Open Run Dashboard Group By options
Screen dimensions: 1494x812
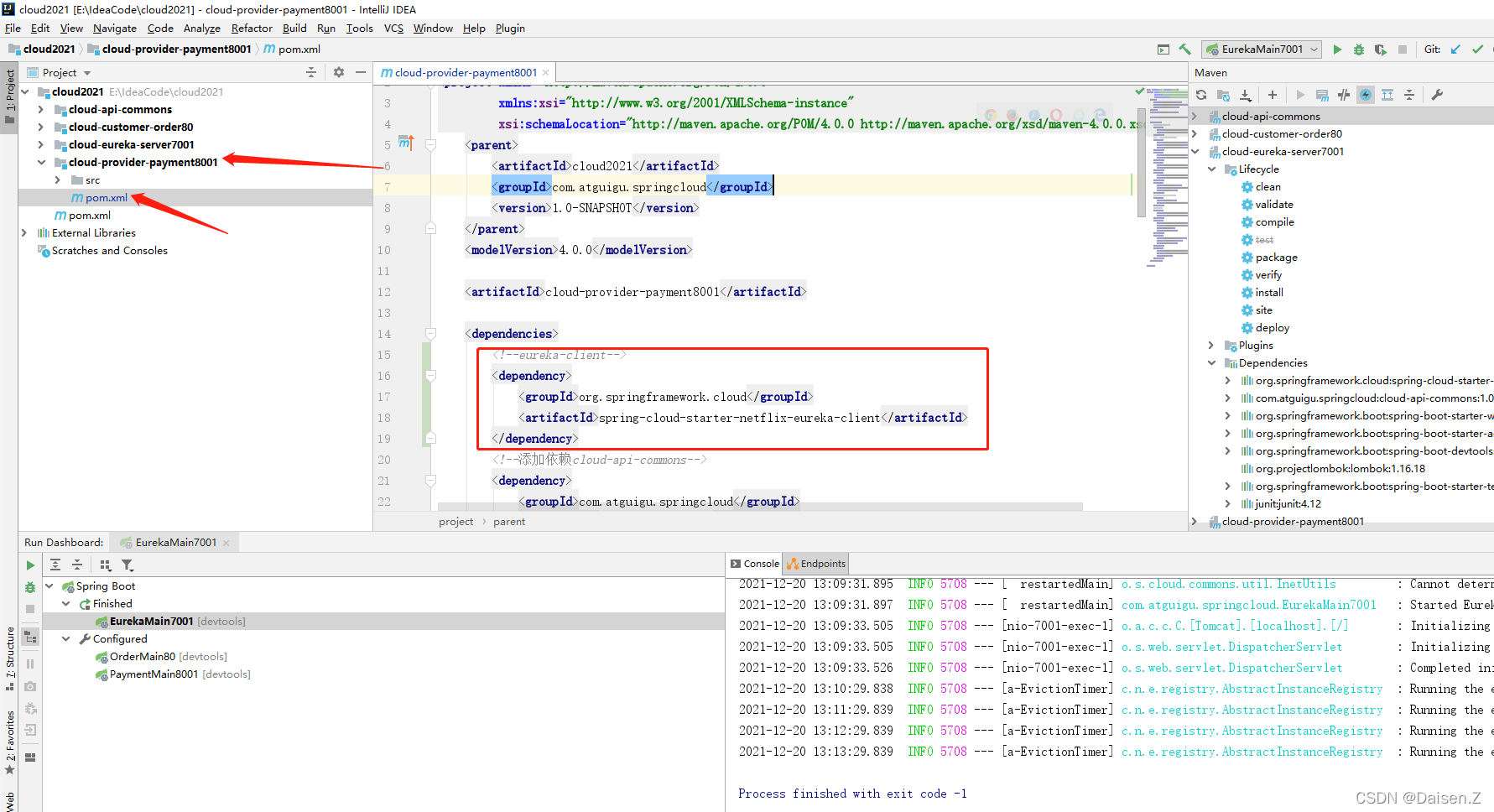(x=105, y=565)
